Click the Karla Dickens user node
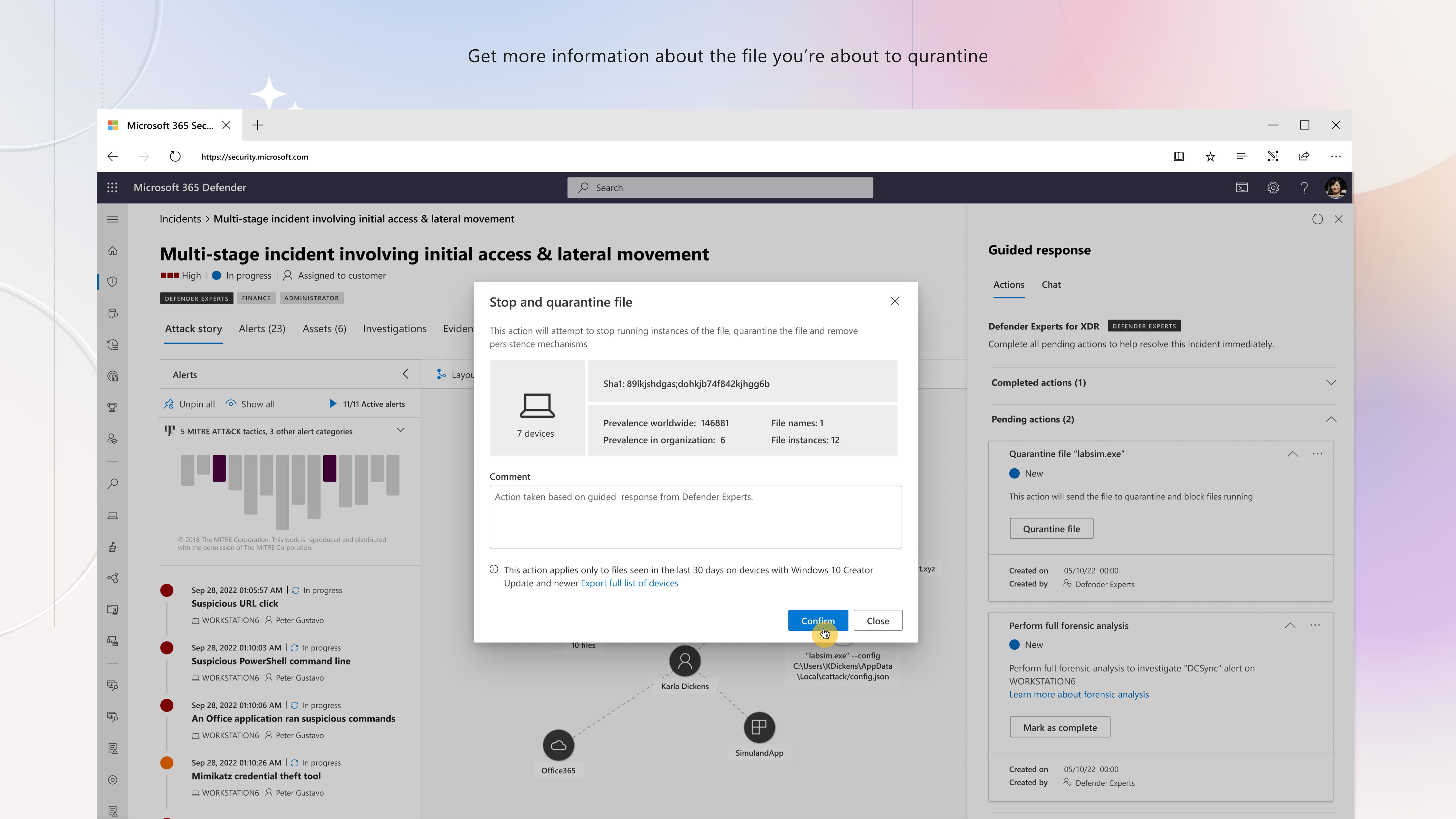 [685, 661]
